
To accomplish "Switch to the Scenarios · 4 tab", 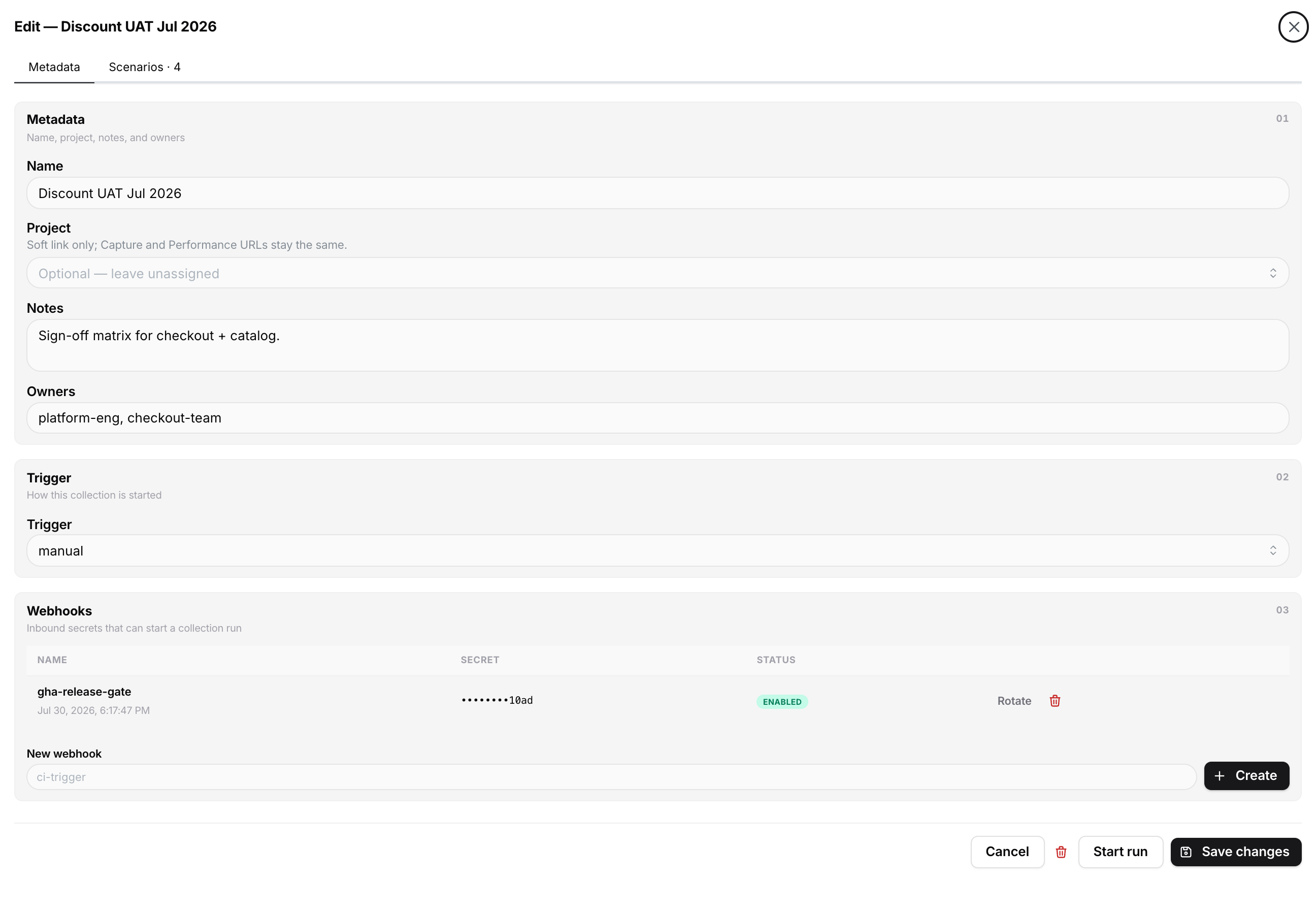I will [x=144, y=67].
